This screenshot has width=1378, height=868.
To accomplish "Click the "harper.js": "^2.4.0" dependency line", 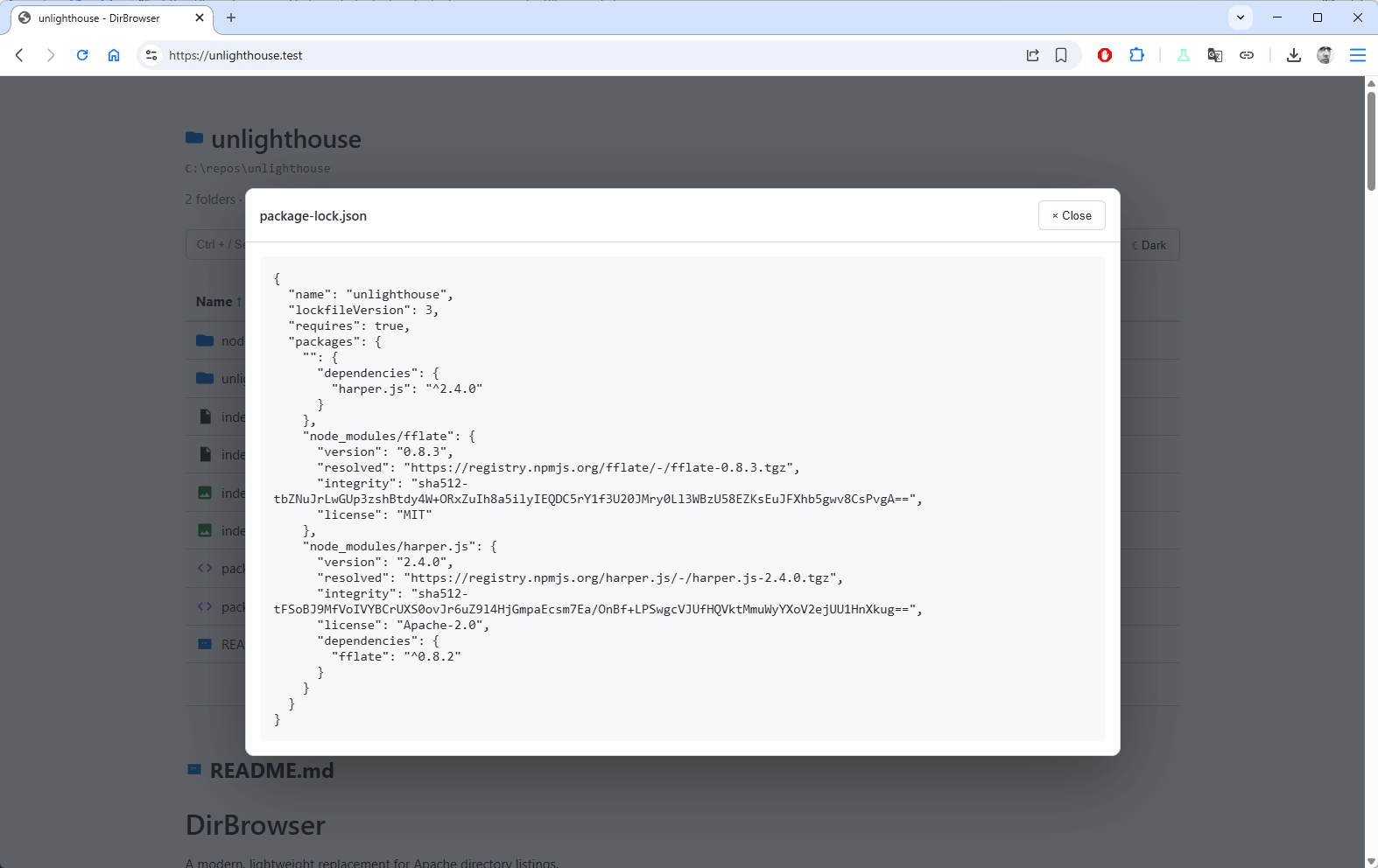I will (407, 388).
